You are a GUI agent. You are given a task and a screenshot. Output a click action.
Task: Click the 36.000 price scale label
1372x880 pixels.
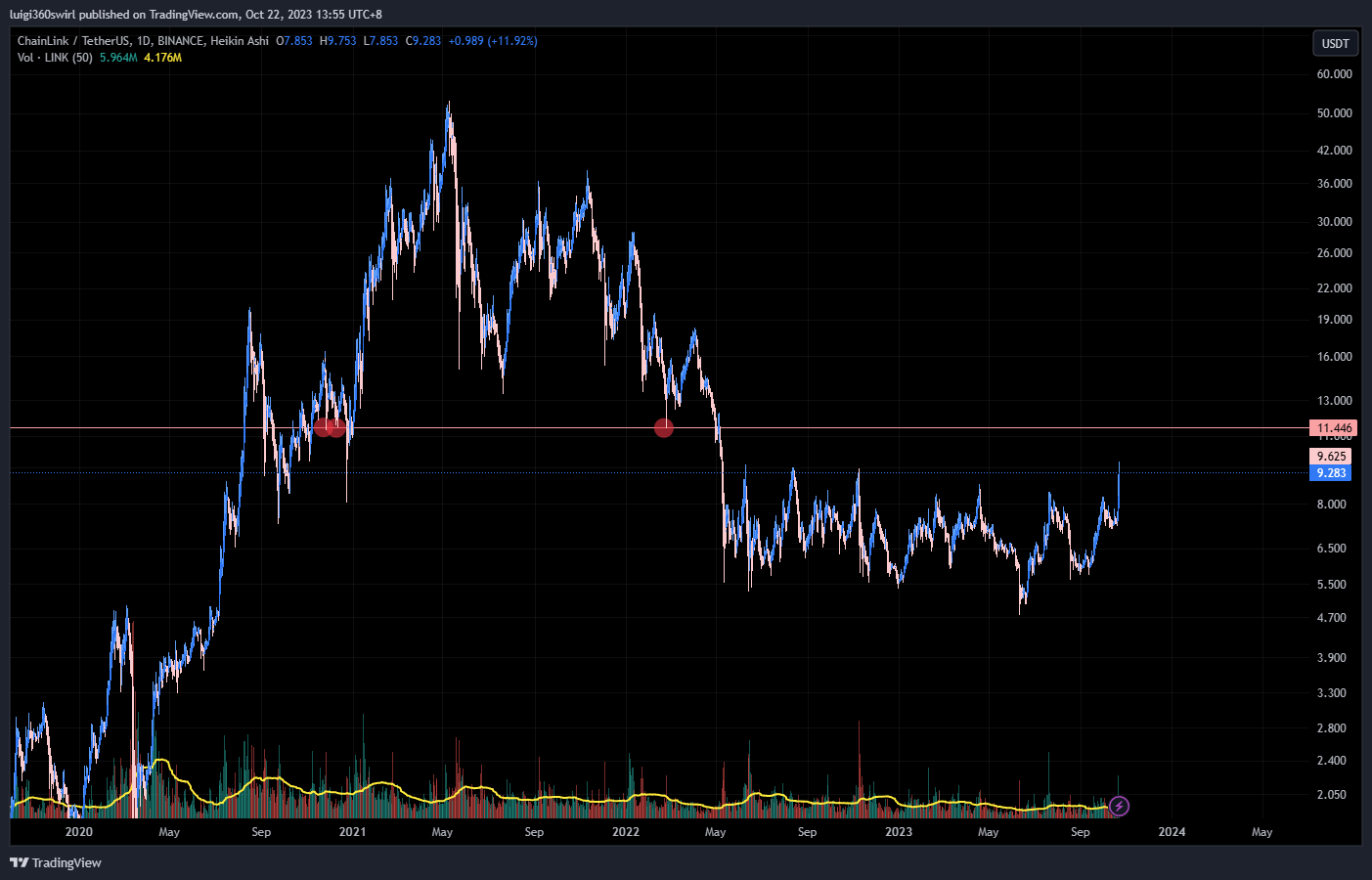pyautogui.click(x=1334, y=184)
